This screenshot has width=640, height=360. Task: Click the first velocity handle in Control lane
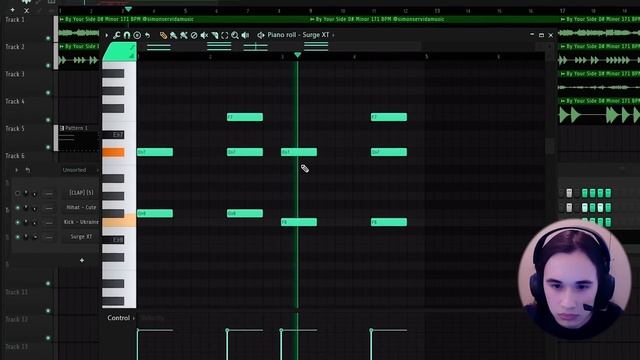click(x=138, y=330)
